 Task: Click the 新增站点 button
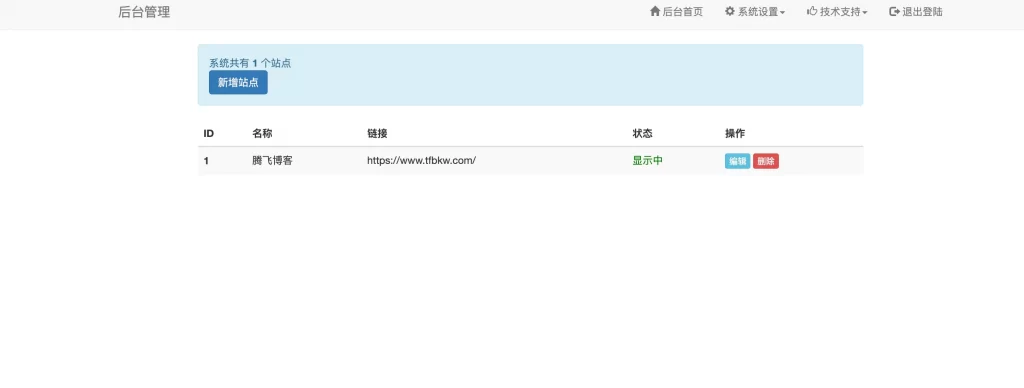(x=238, y=82)
